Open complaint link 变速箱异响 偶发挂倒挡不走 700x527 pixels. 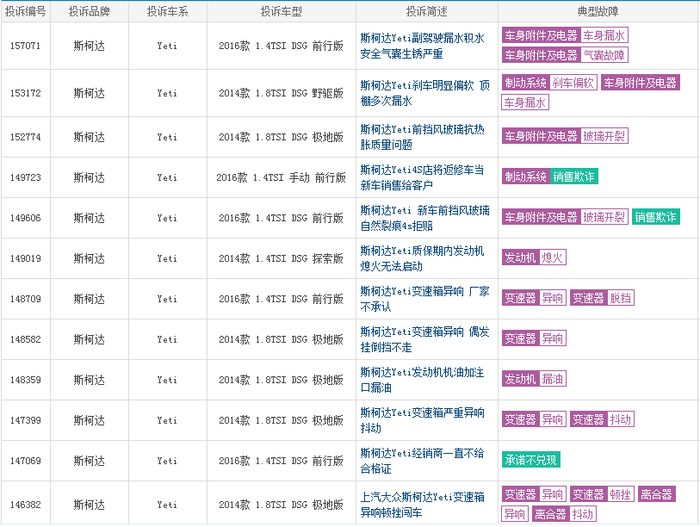coord(425,339)
